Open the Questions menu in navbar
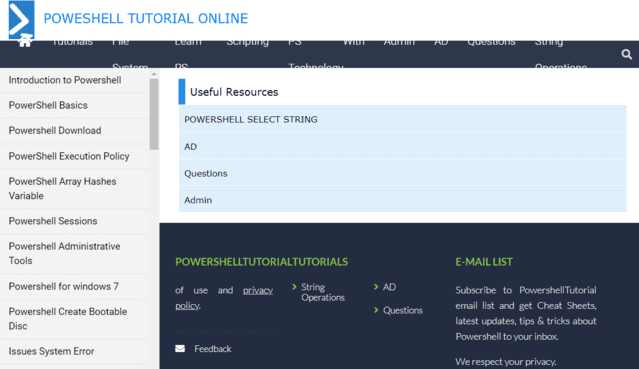 (x=491, y=43)
